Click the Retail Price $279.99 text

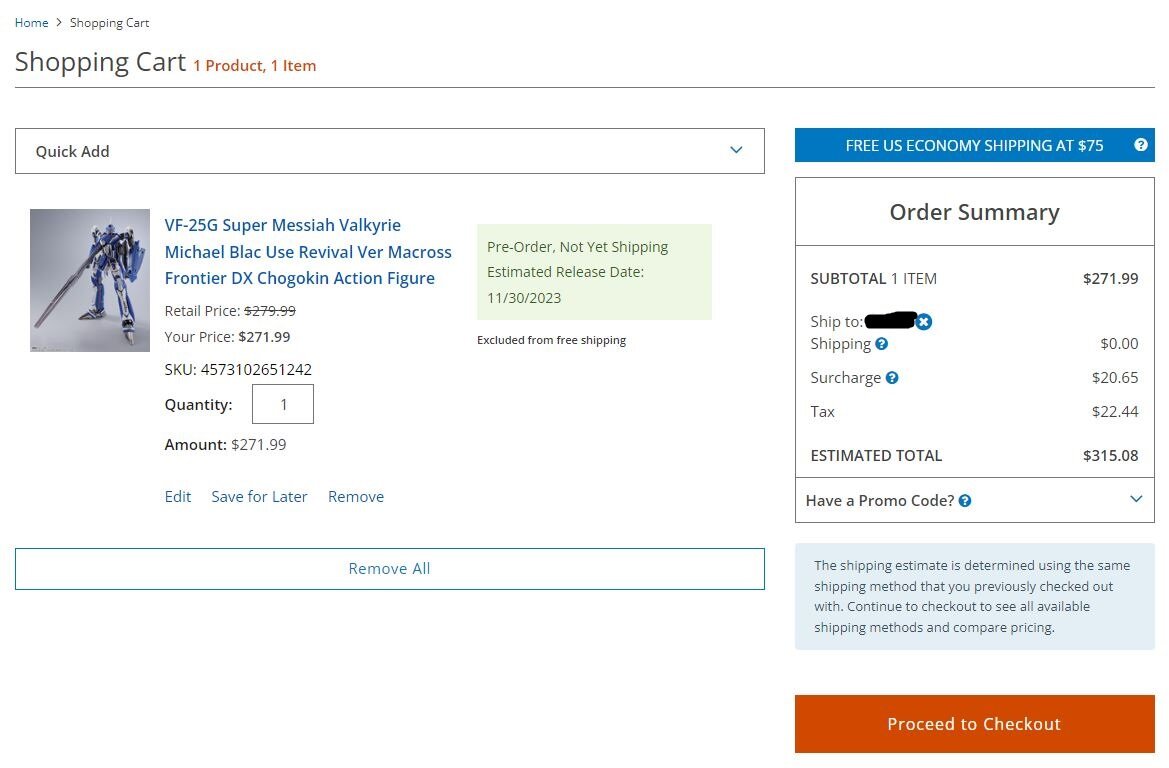click(x=230, y=311)
